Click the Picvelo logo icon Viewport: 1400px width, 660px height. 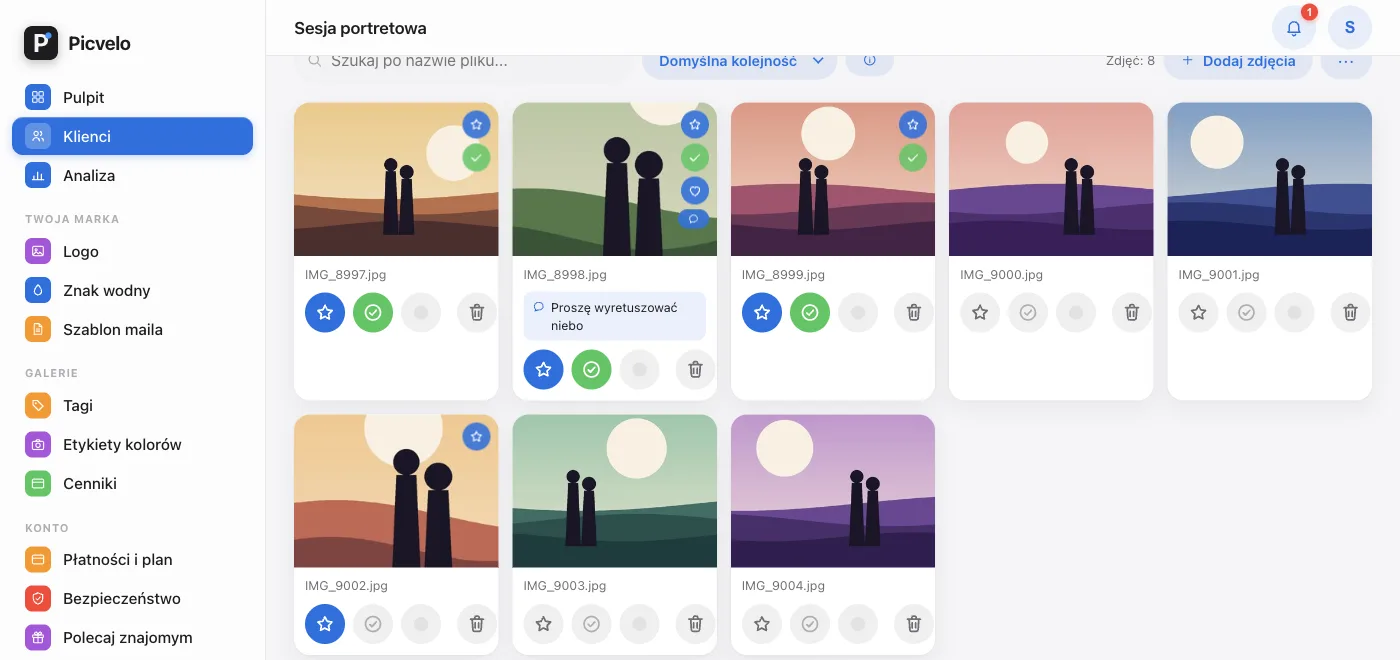[x=41, y=43]
